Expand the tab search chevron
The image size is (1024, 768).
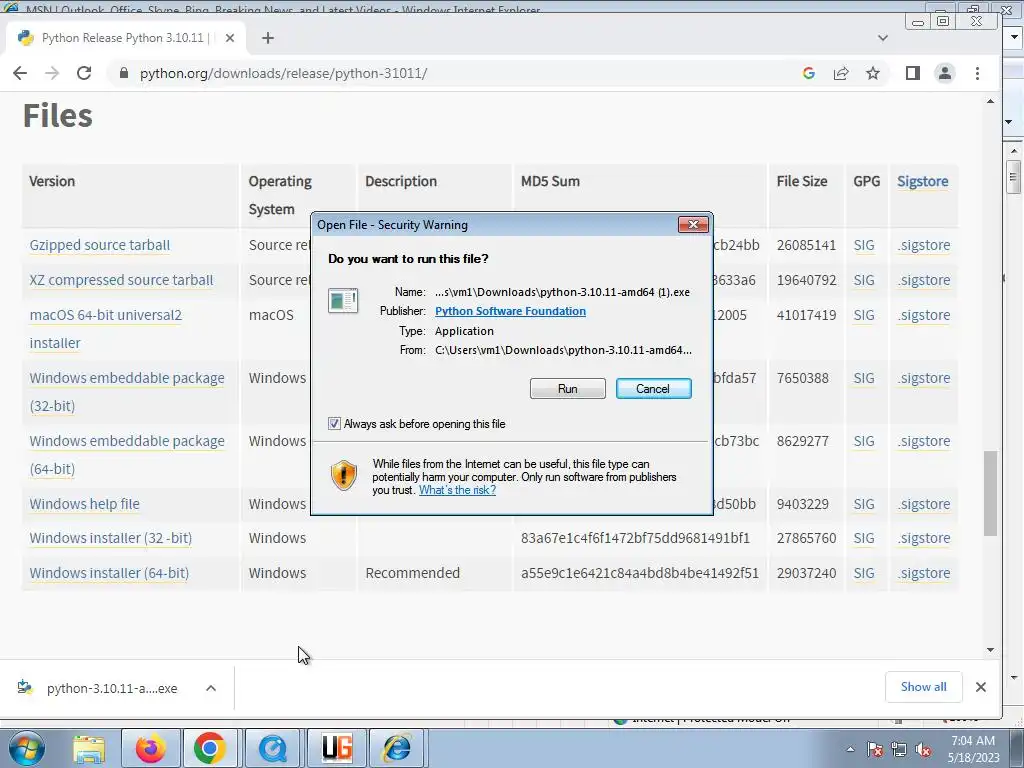[883, 38]
